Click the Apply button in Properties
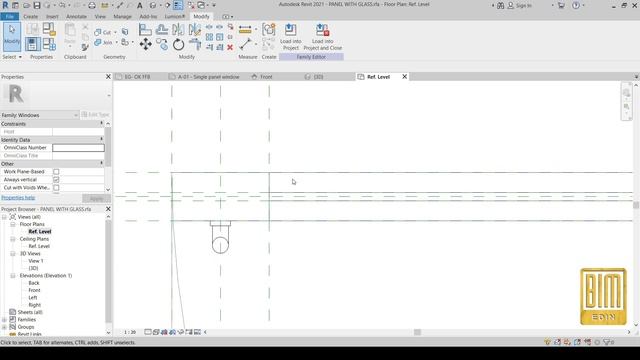Screen dimensions: 640x360 [x=96, y=198]
